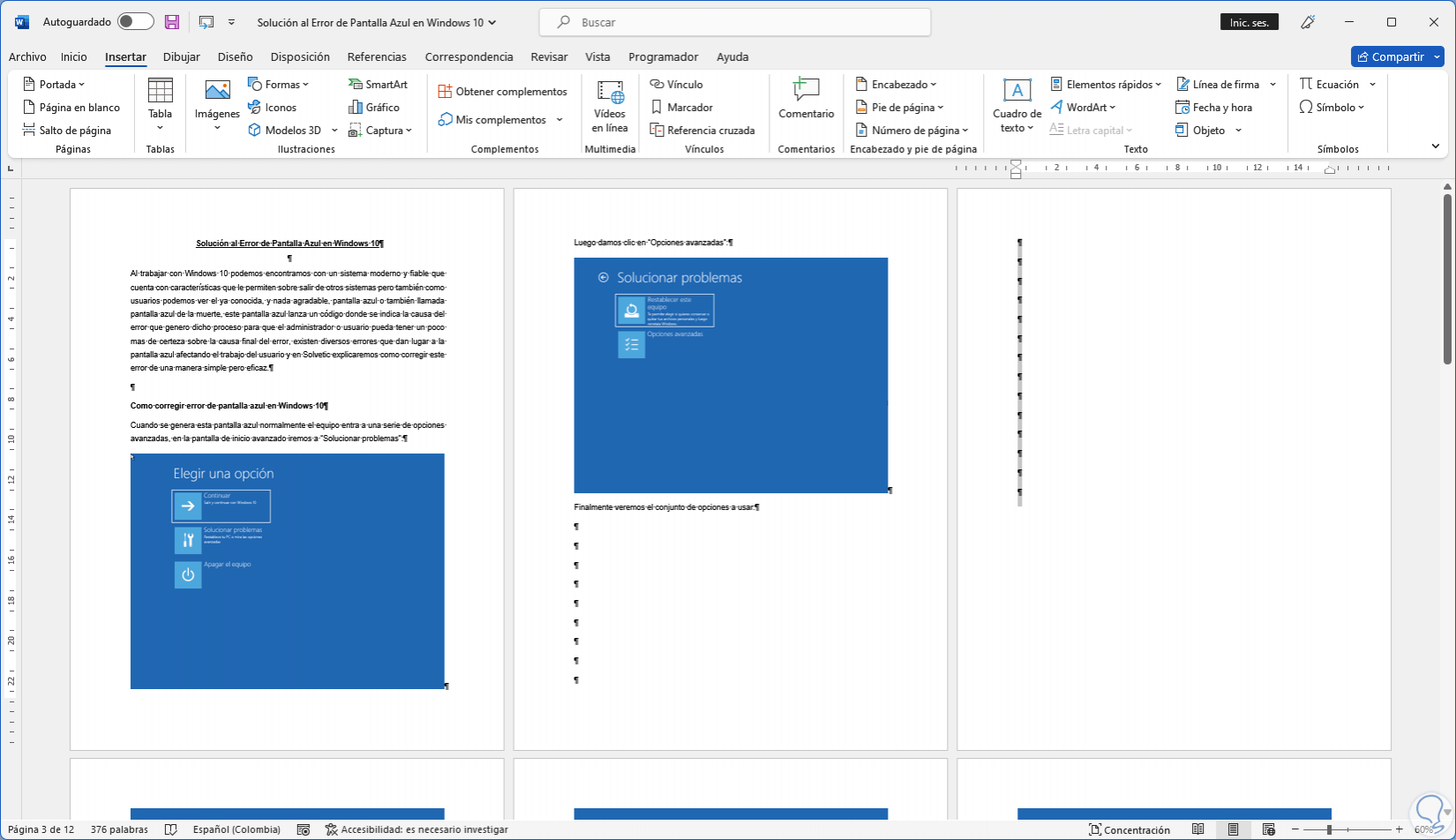
Task: Switch to the Disposición tab
Action: click(300, 57)
